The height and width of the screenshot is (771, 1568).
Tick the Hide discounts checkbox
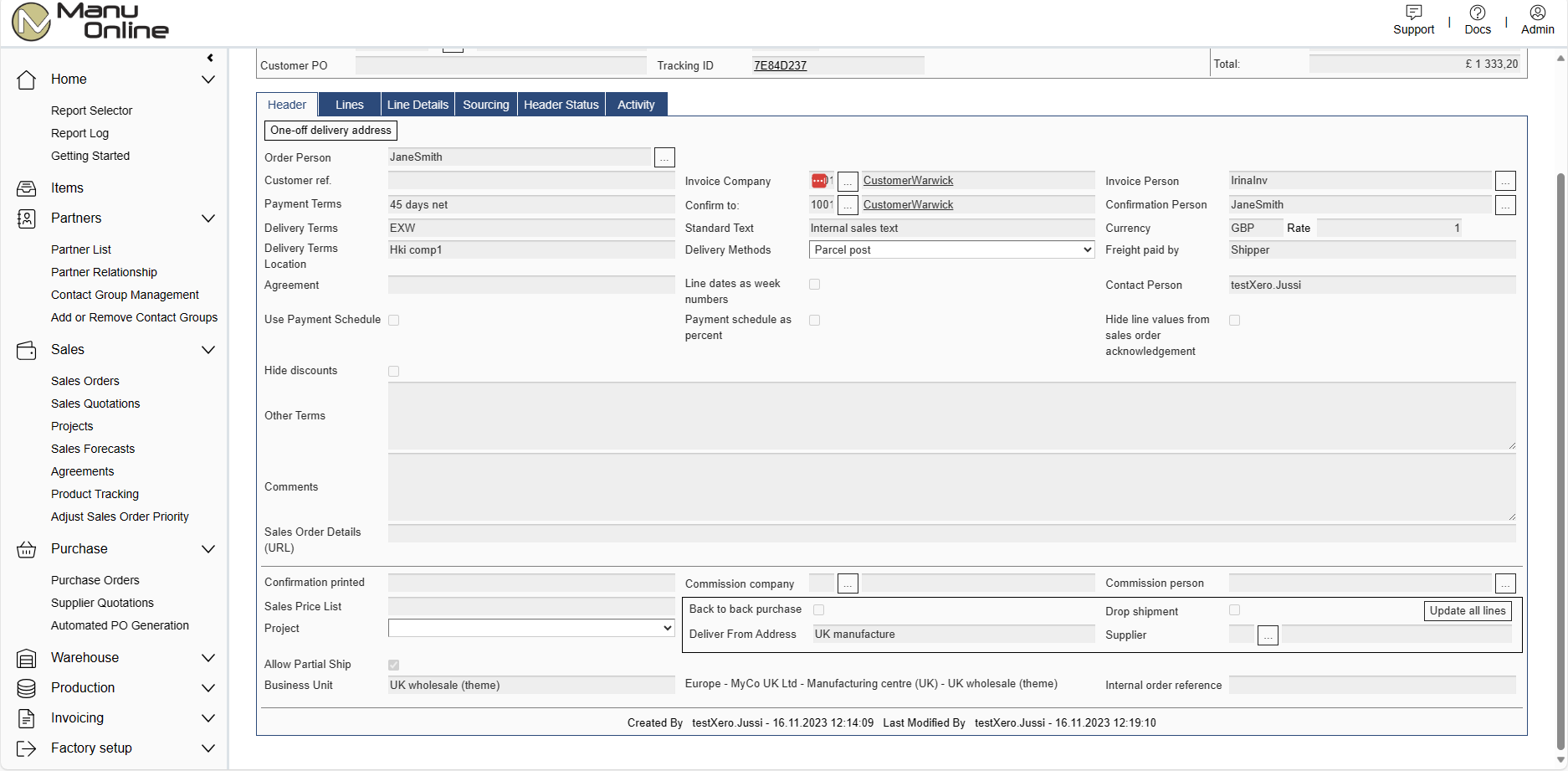point(394,372)
